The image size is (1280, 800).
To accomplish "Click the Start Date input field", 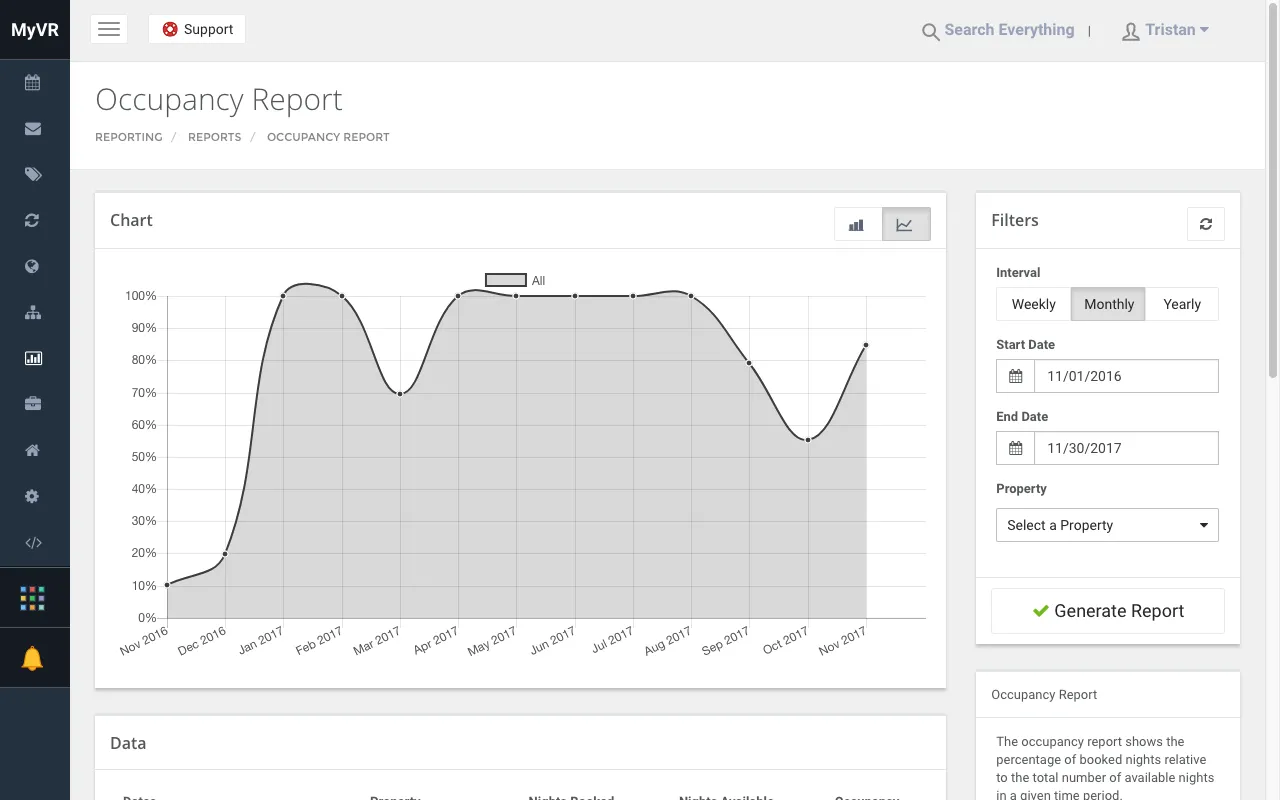I will pyautogui.click(x=1126, y=376).
